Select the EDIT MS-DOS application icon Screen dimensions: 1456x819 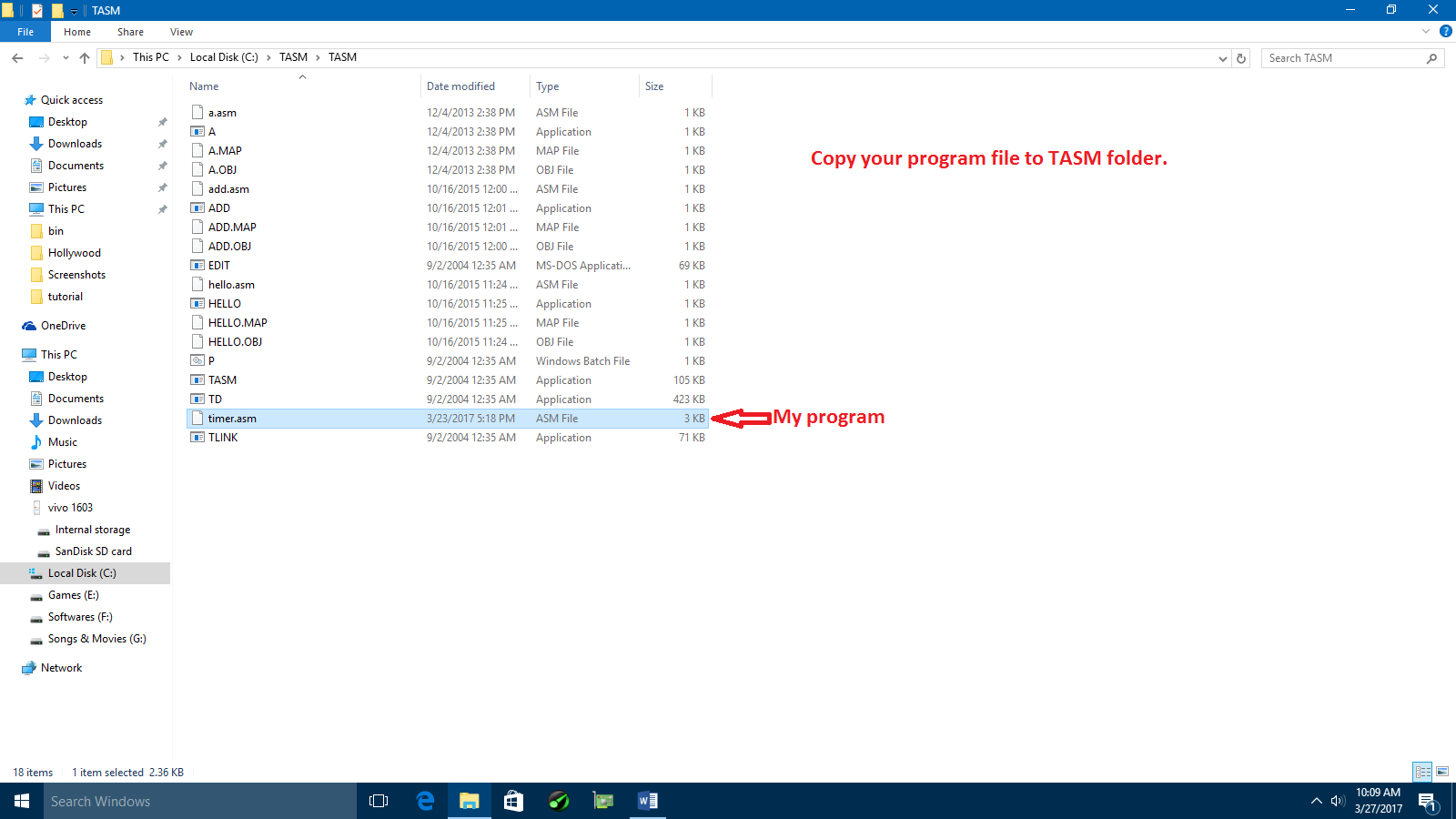point(197,266)
